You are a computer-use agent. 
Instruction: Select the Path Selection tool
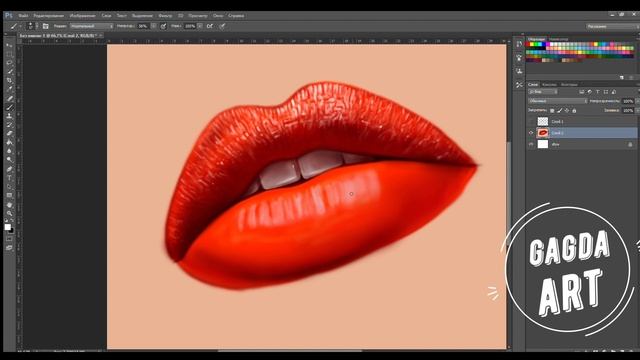(x=9, y=187)
